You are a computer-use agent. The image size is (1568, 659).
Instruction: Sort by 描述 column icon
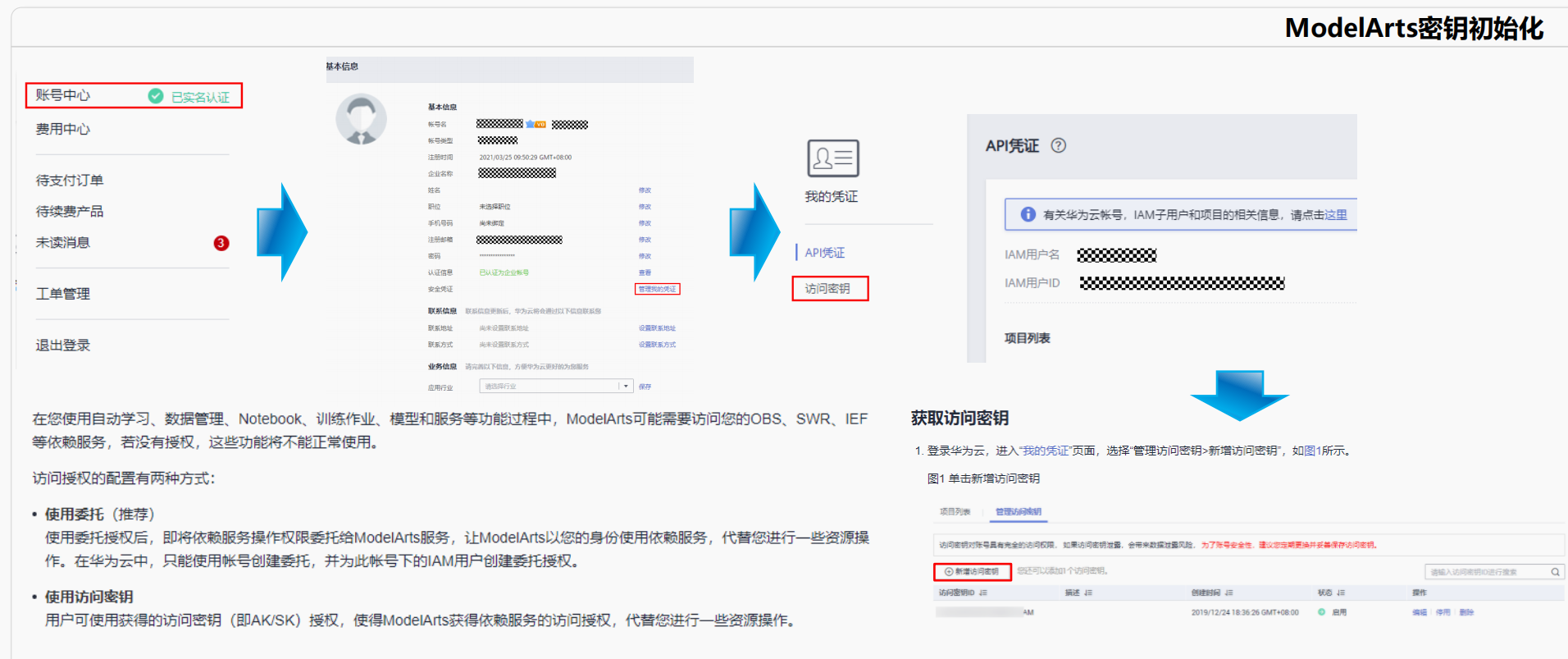click(1088, 593)
